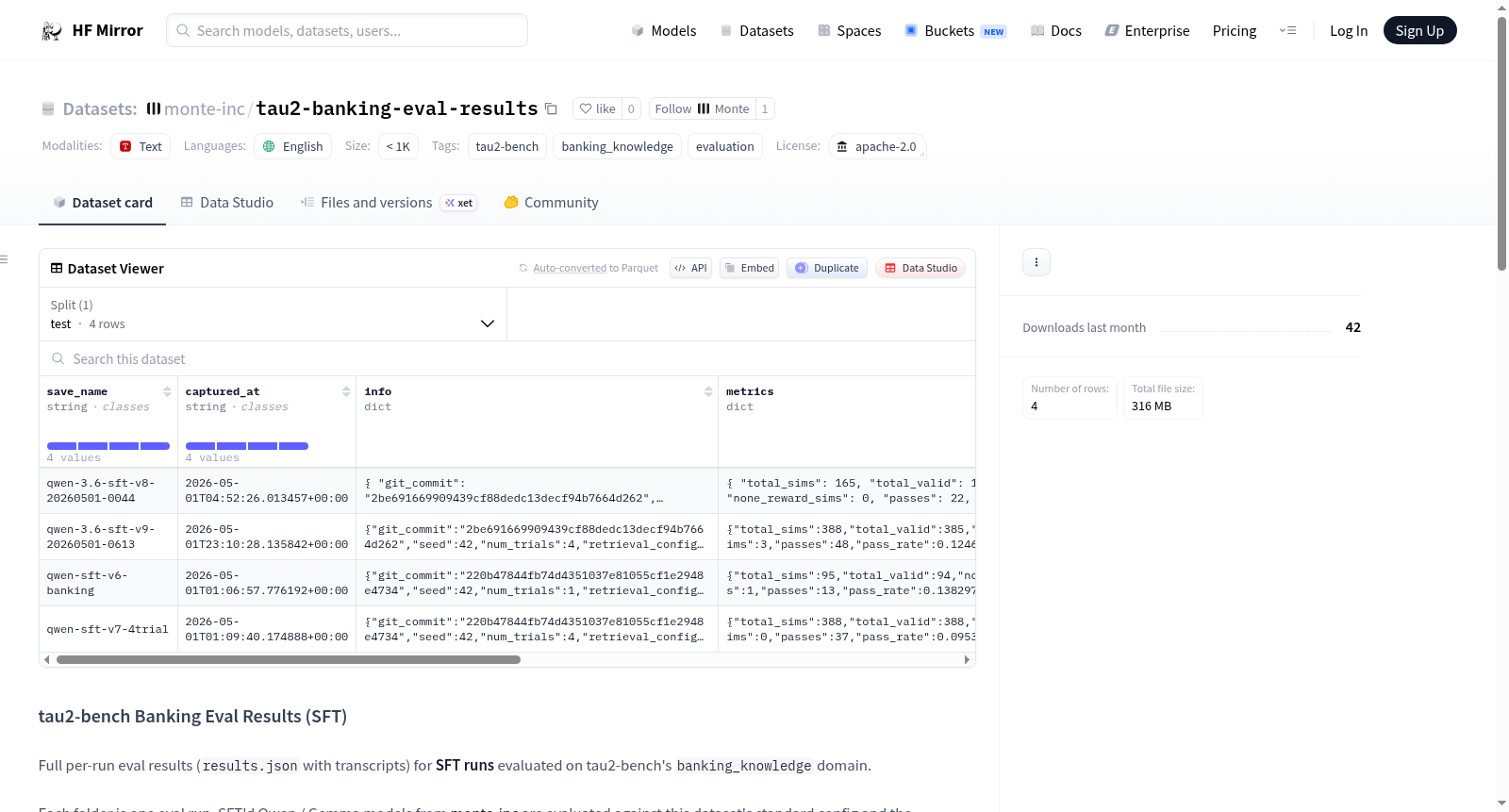Screen dimensions: 1509x812
Task: Open Docs in the top navigation
Action: [1056, 31]
